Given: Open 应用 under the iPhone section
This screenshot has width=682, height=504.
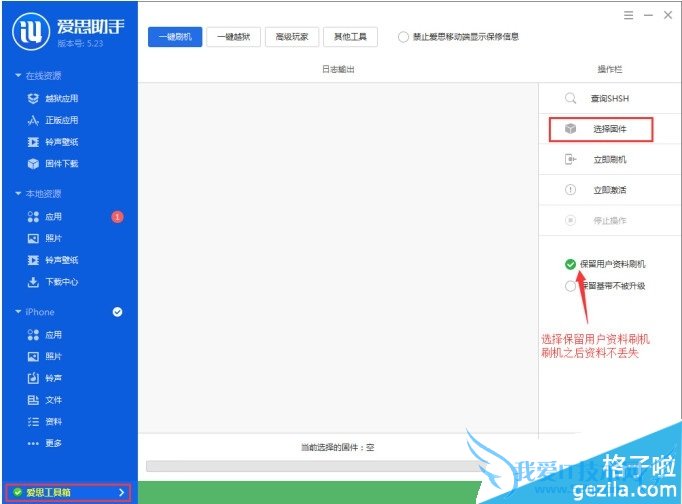Looking at the screenshot, I should pyautogui.click(x=53, y=335).
